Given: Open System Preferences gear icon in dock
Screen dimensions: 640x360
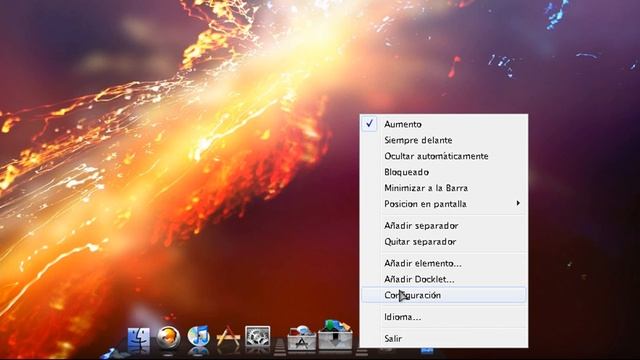Looking at the screenshot, I should coord(258,338).
